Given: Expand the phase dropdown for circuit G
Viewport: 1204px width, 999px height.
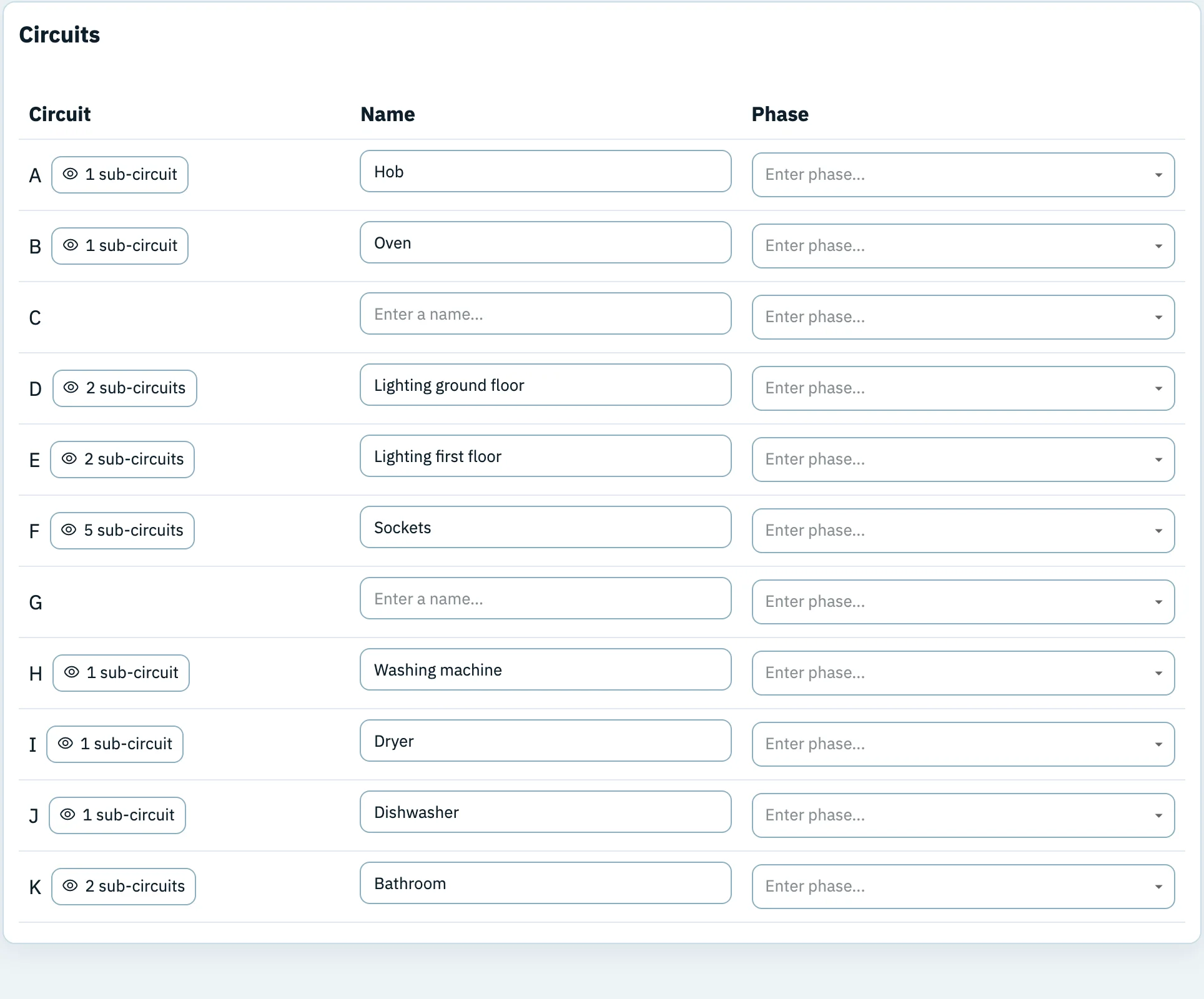Looking at the screenshot, I should point(963,602).
